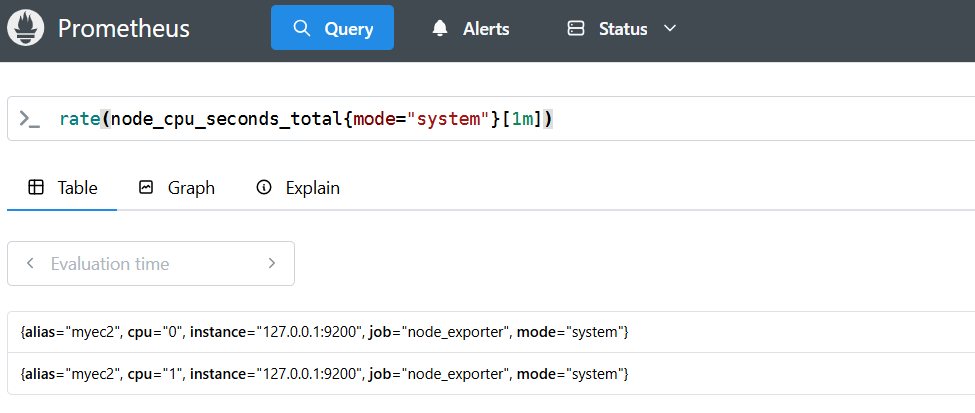Go to the Alerts page
This screenshot has width=975, height=413.
pos(471,29)
